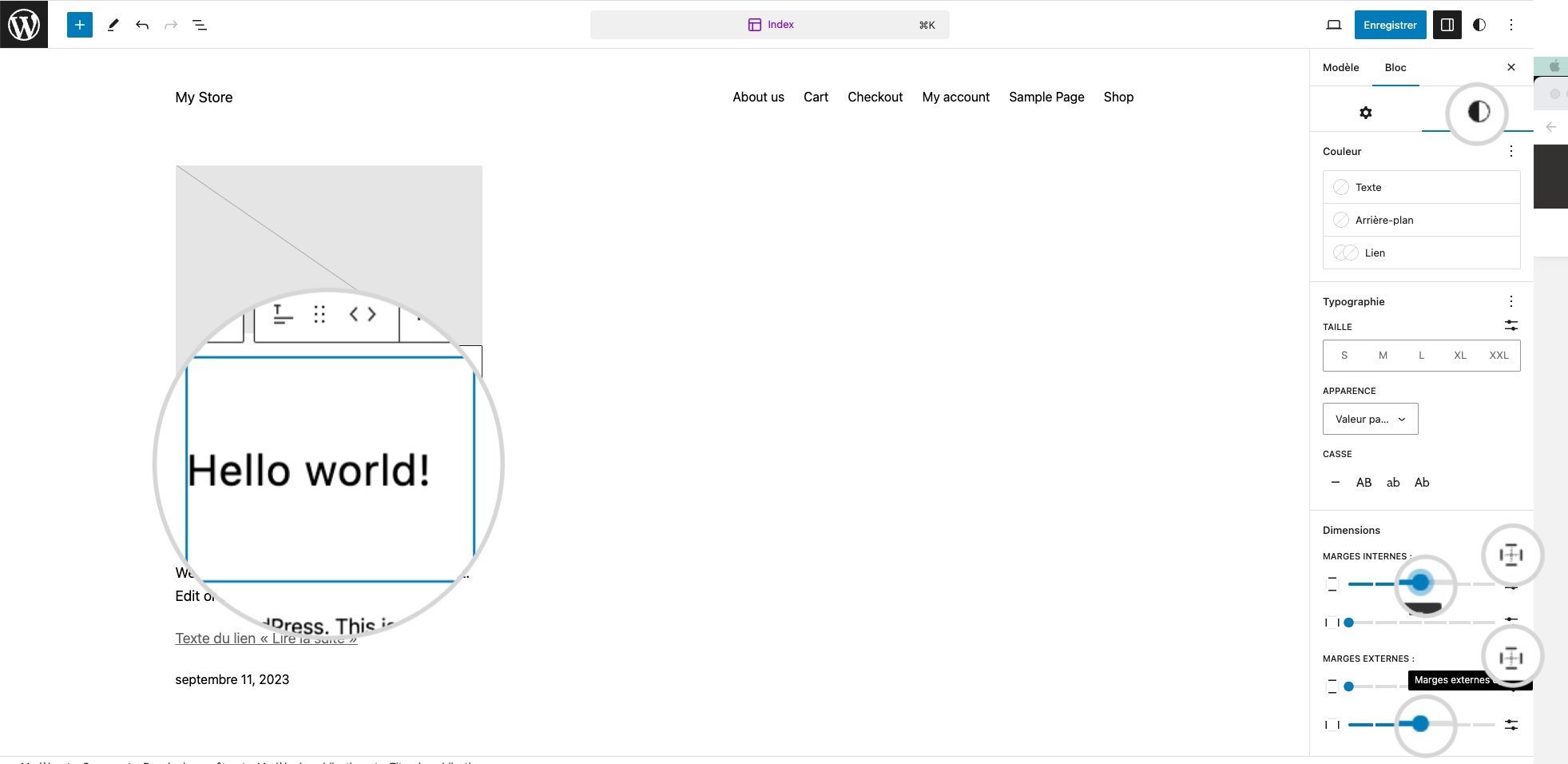Viewport: 1568px width, 764px height.
Task: Open the WordPress logo site menu
Action: point(24,25)
